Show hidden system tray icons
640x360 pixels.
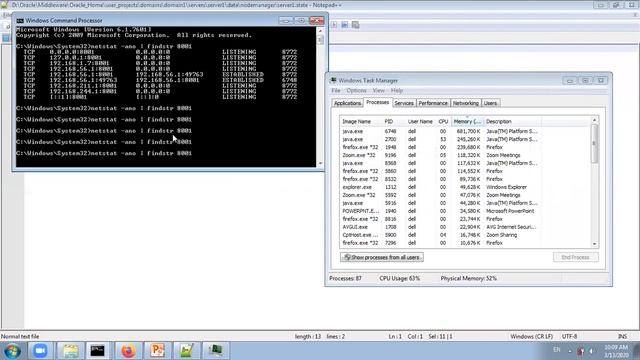[570, 351]
